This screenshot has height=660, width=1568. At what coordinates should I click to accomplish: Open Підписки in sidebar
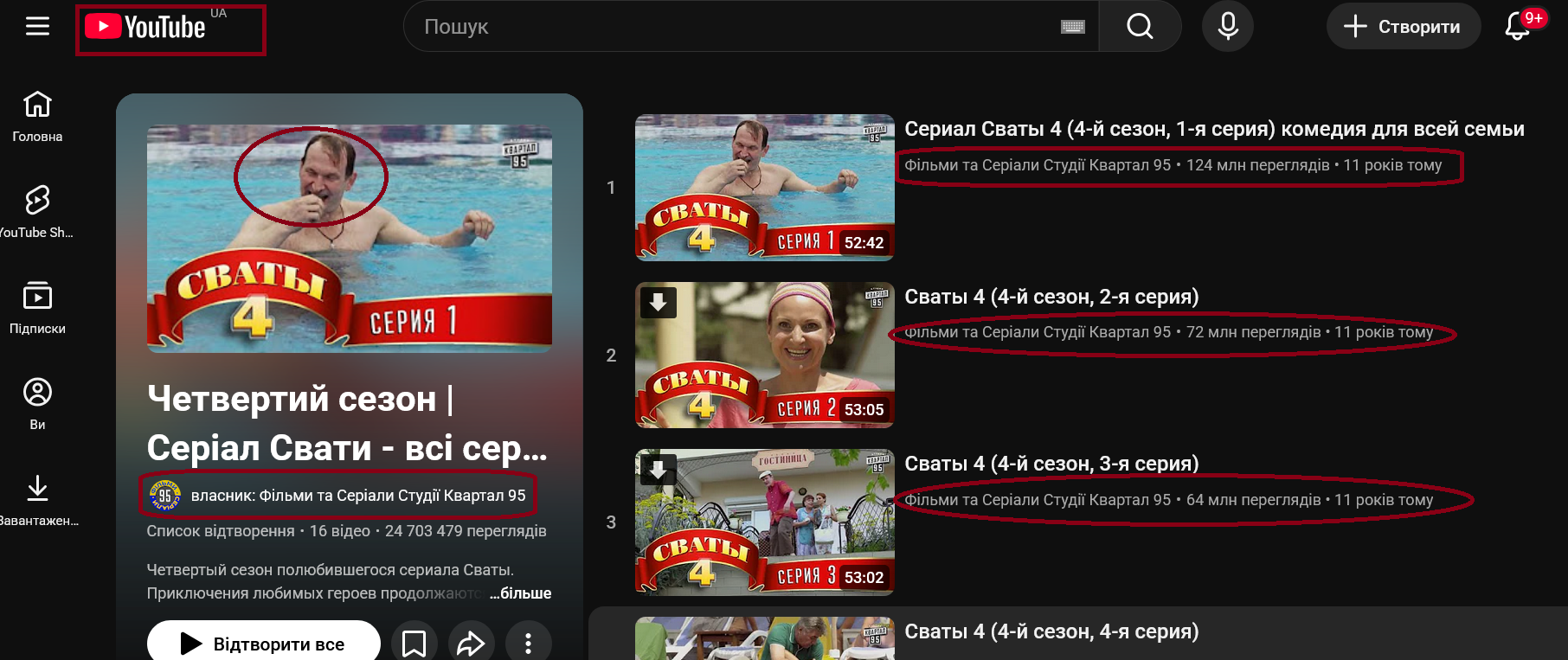click(x=37, y=309)
